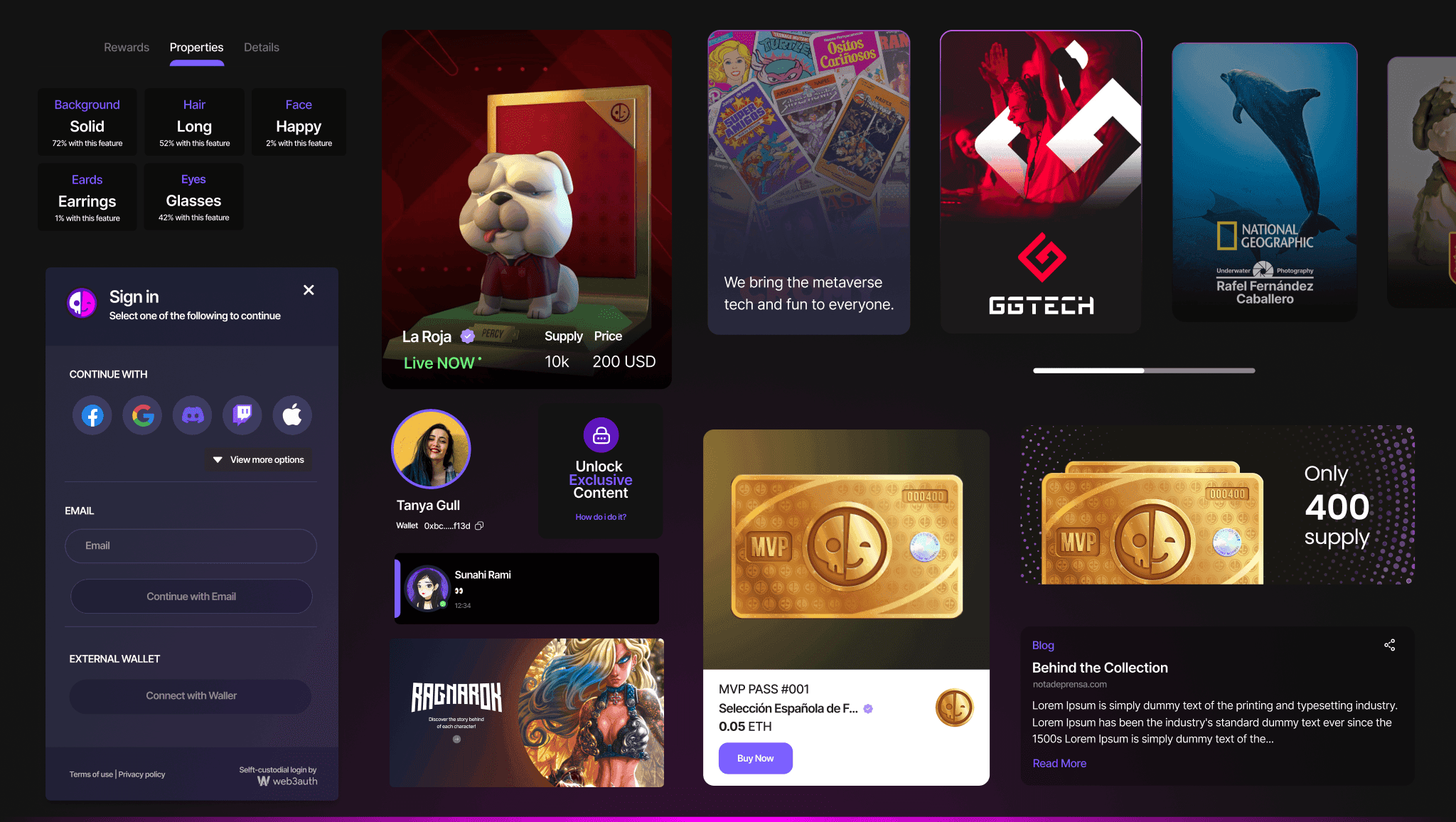The image size is (1456, 822).
Task: Copy Tanya Gull's wallet address icon
Action: tap(479, 526)
